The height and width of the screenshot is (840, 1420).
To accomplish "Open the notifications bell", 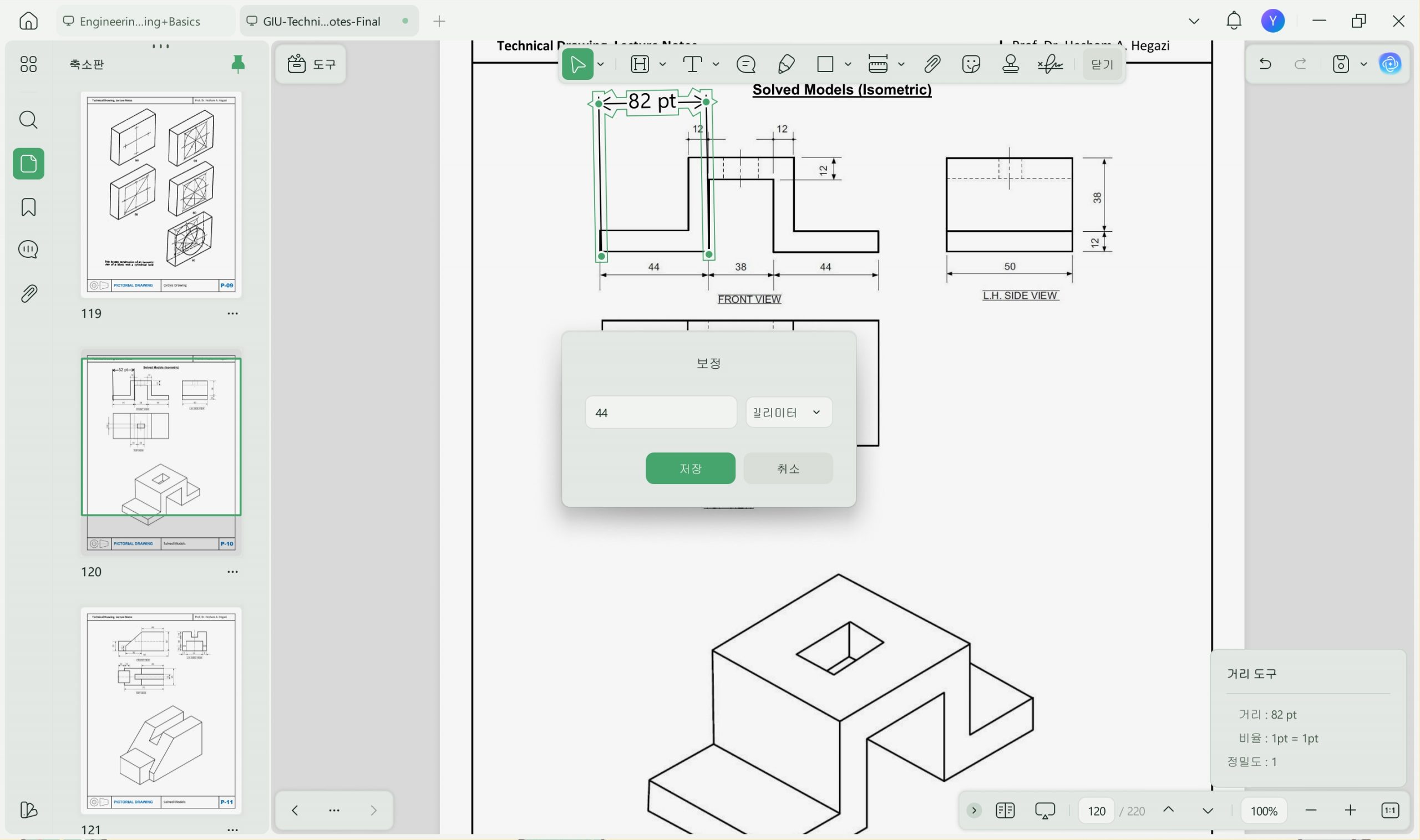I will click(x=1234, y=21).
